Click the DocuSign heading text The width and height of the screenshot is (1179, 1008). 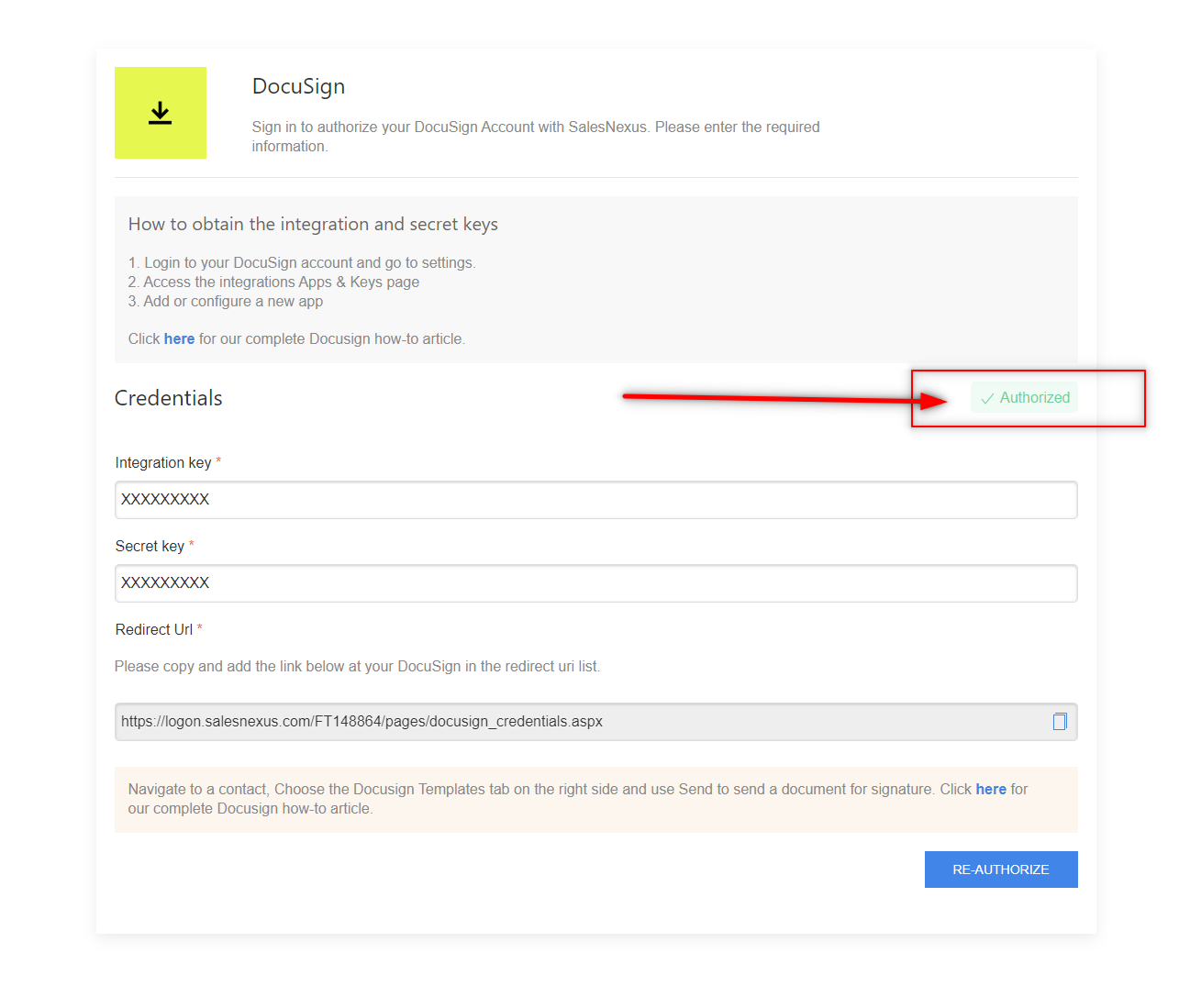[x=299, y=86]
